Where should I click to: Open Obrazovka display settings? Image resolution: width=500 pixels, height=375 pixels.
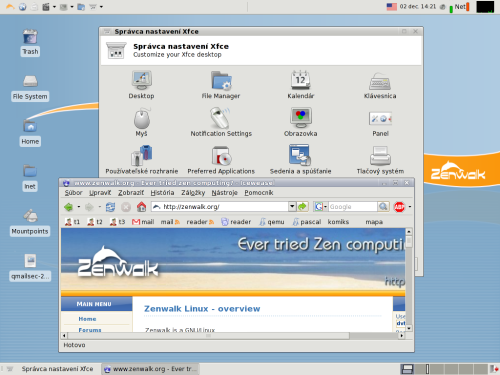[x=301, y=122]
